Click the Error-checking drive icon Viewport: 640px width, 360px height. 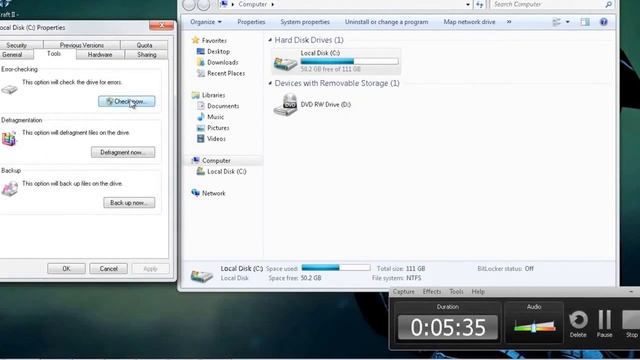pos(9,89)
